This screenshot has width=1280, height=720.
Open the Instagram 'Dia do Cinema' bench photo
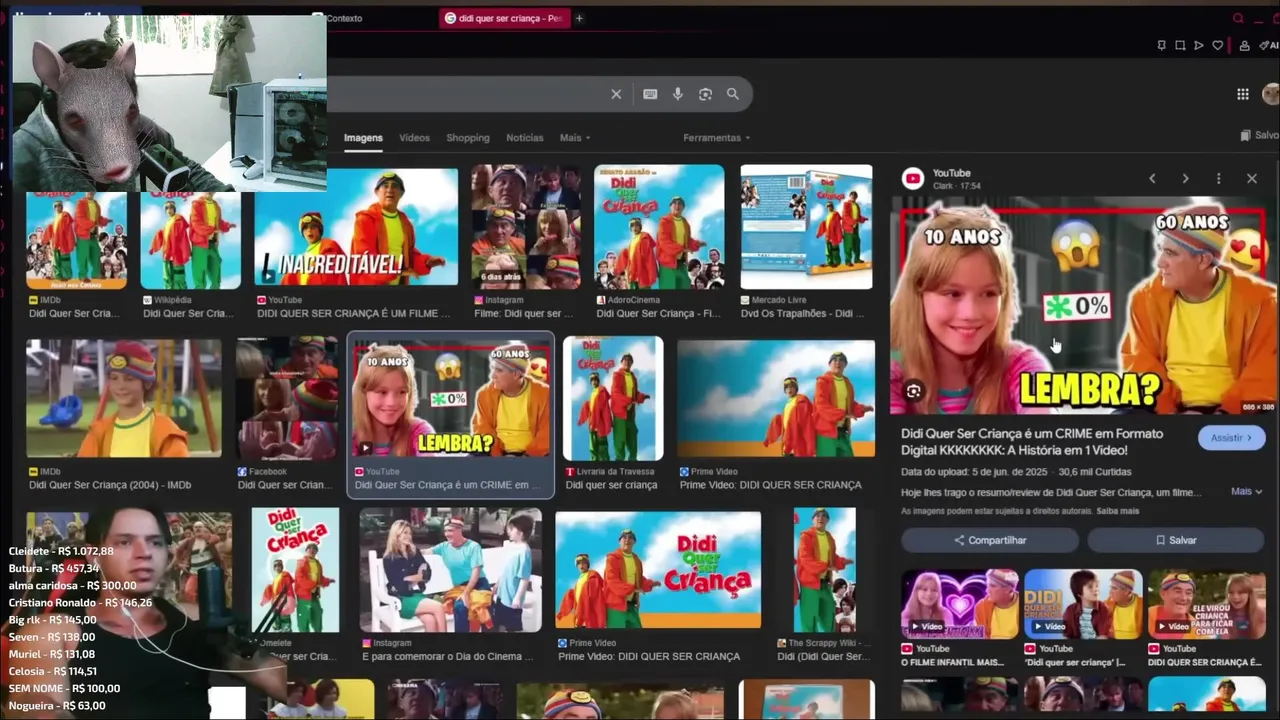[450, 570]
